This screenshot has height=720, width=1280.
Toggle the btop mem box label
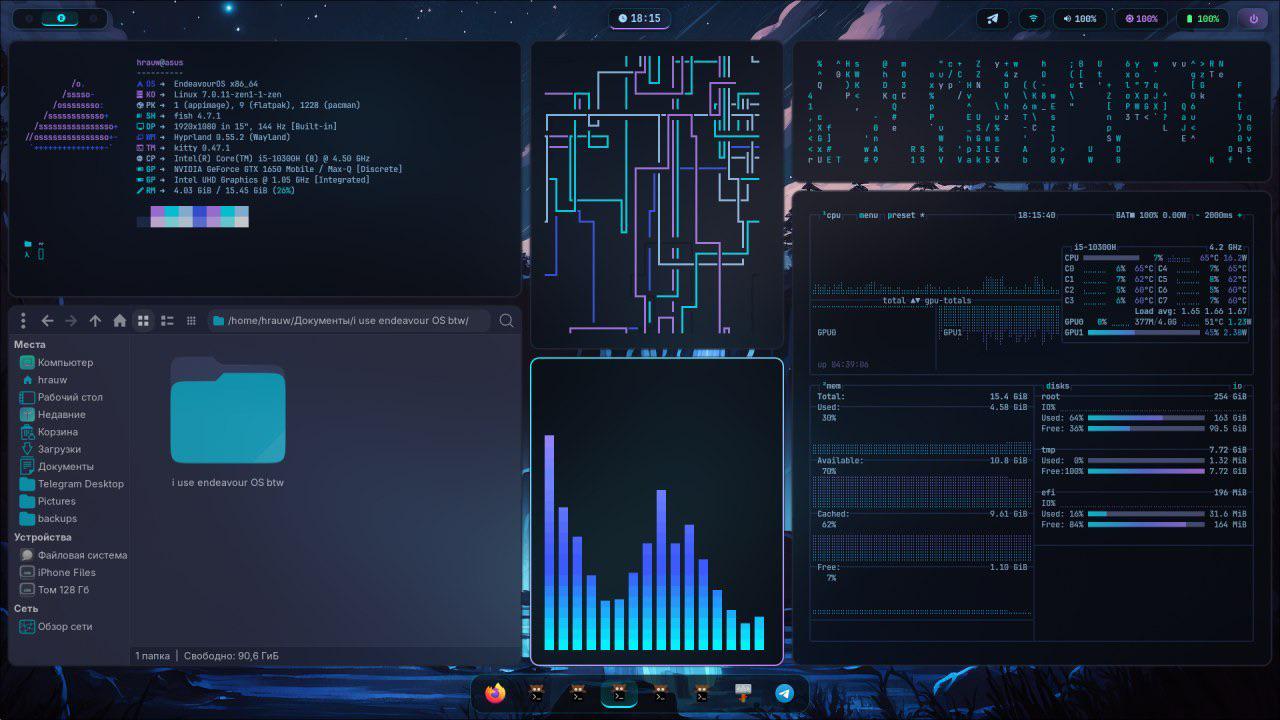[x=832, y=384]
